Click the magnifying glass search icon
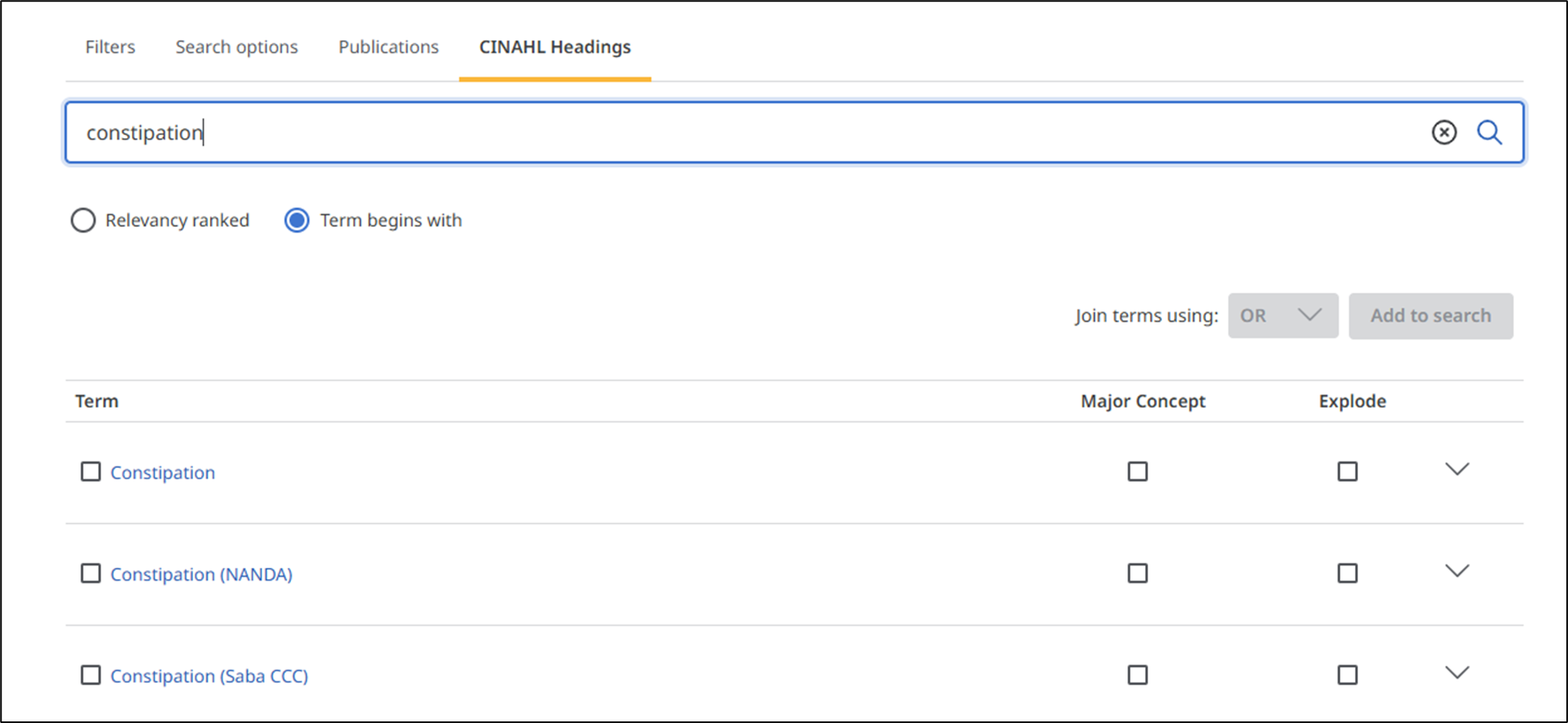 (1489, 132)
